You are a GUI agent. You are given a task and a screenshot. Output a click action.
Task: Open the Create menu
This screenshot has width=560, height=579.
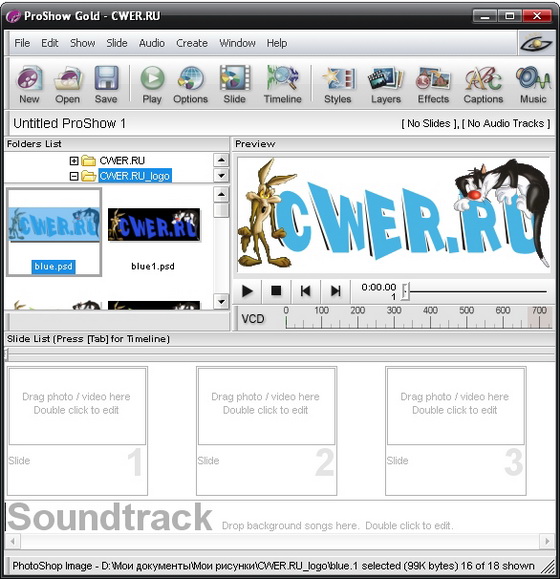point(192,43)
